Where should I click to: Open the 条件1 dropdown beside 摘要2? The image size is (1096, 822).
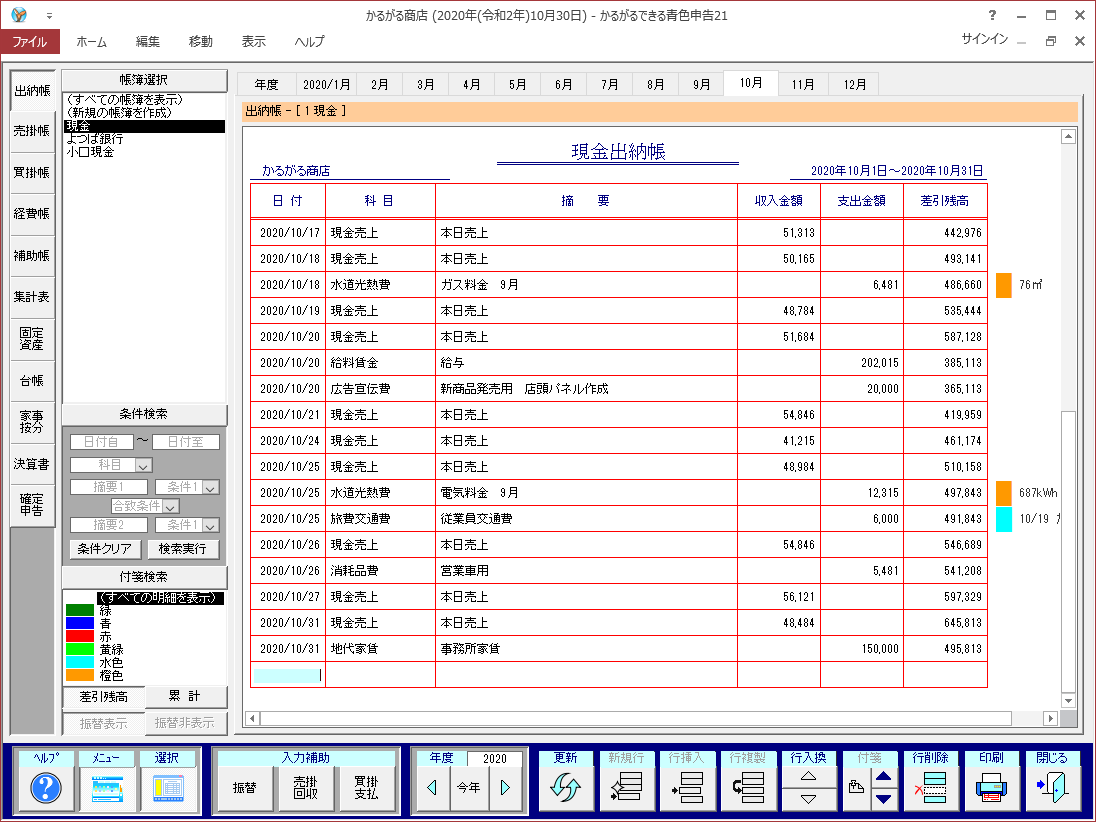[x=211, y=525]
